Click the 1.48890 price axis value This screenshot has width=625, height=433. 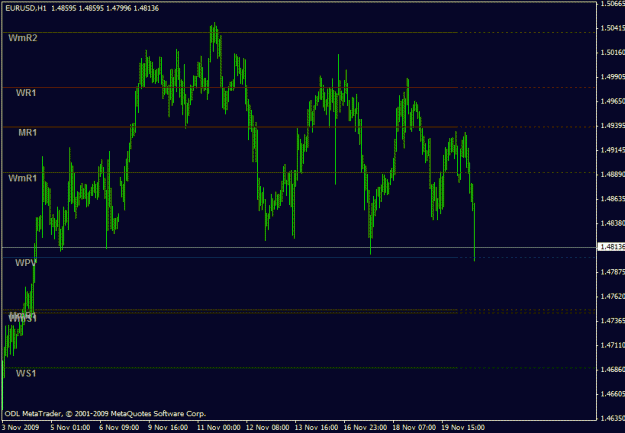coord(613,174)
